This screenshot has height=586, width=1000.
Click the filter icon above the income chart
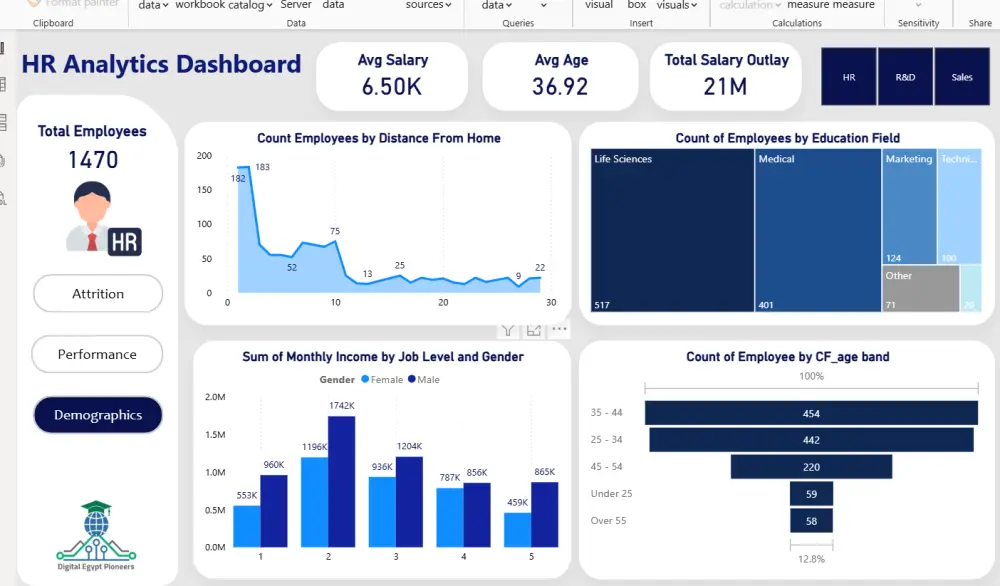tap(508, 330)
